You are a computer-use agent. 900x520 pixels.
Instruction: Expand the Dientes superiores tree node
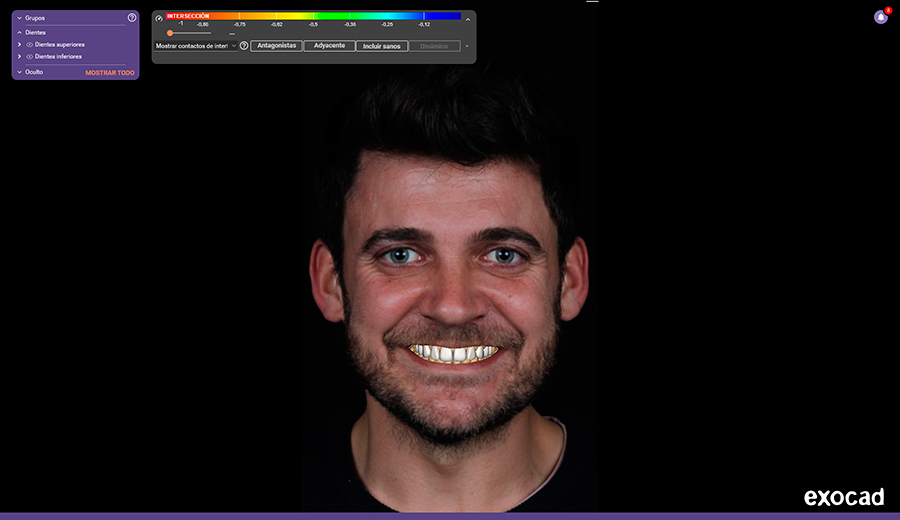20,45
